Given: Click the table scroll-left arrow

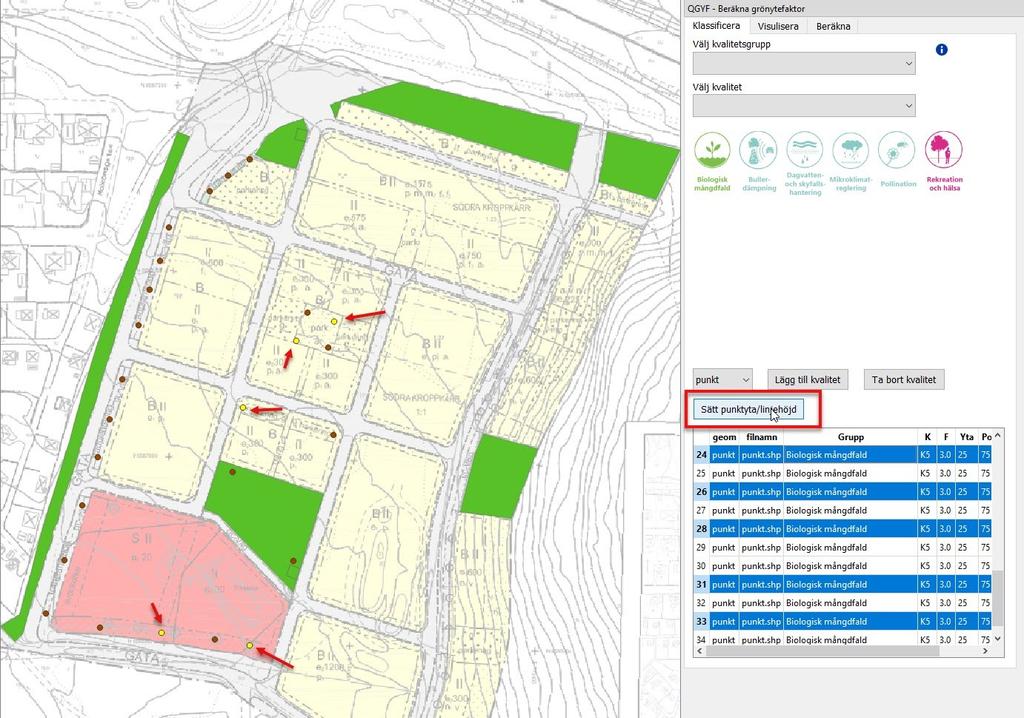Looking at the screenshot, I should (699, 651).
